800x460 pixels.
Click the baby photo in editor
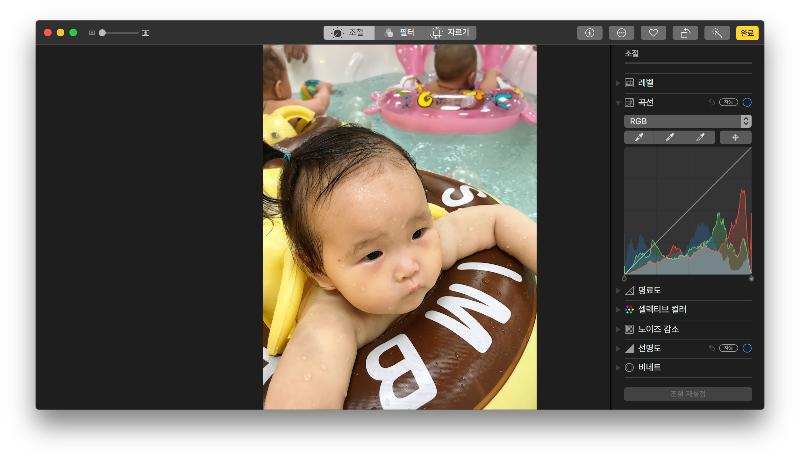tap(399, 227)
